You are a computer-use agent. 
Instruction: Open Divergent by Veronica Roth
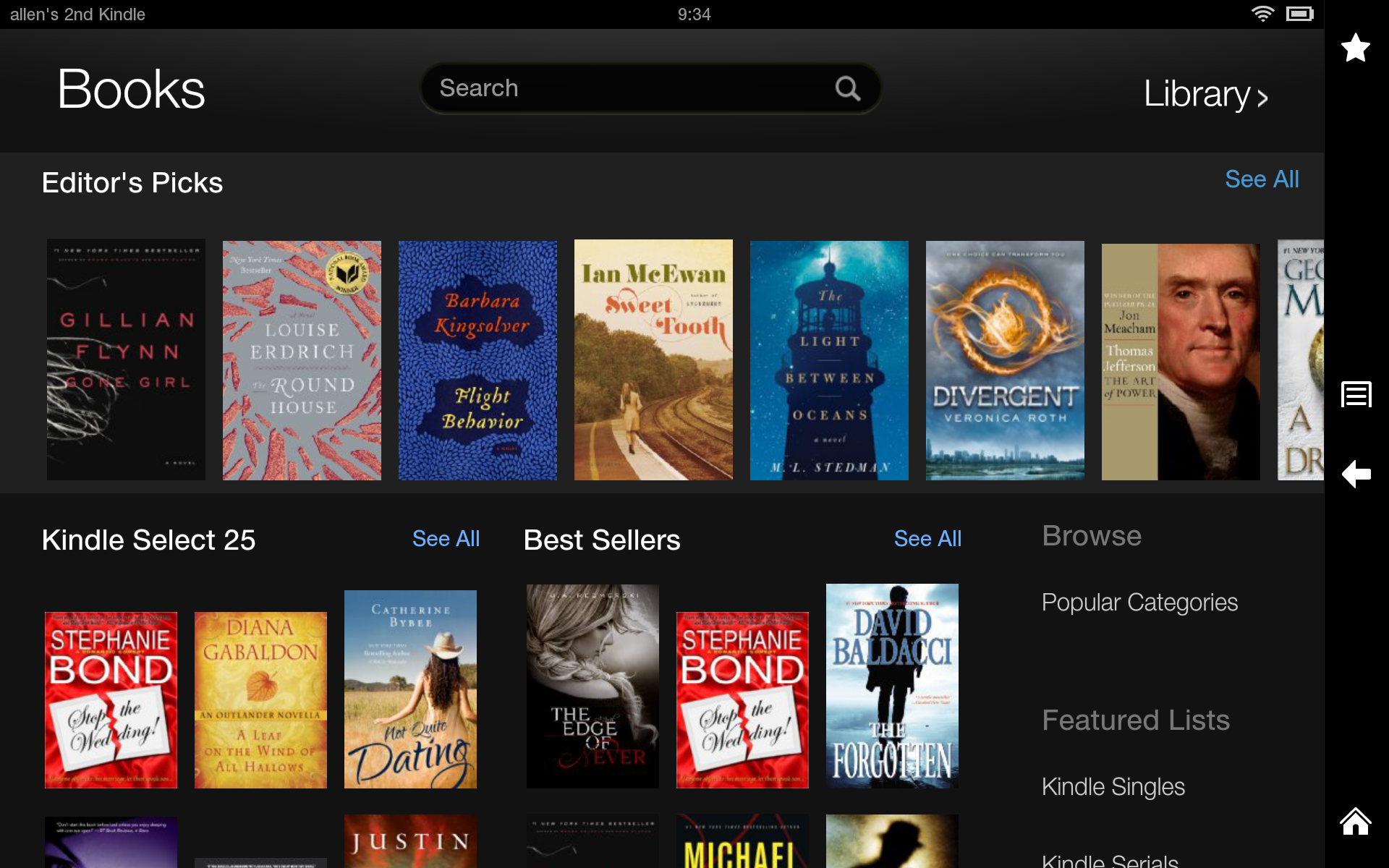pyautogui.click(x=1005, y=360)
